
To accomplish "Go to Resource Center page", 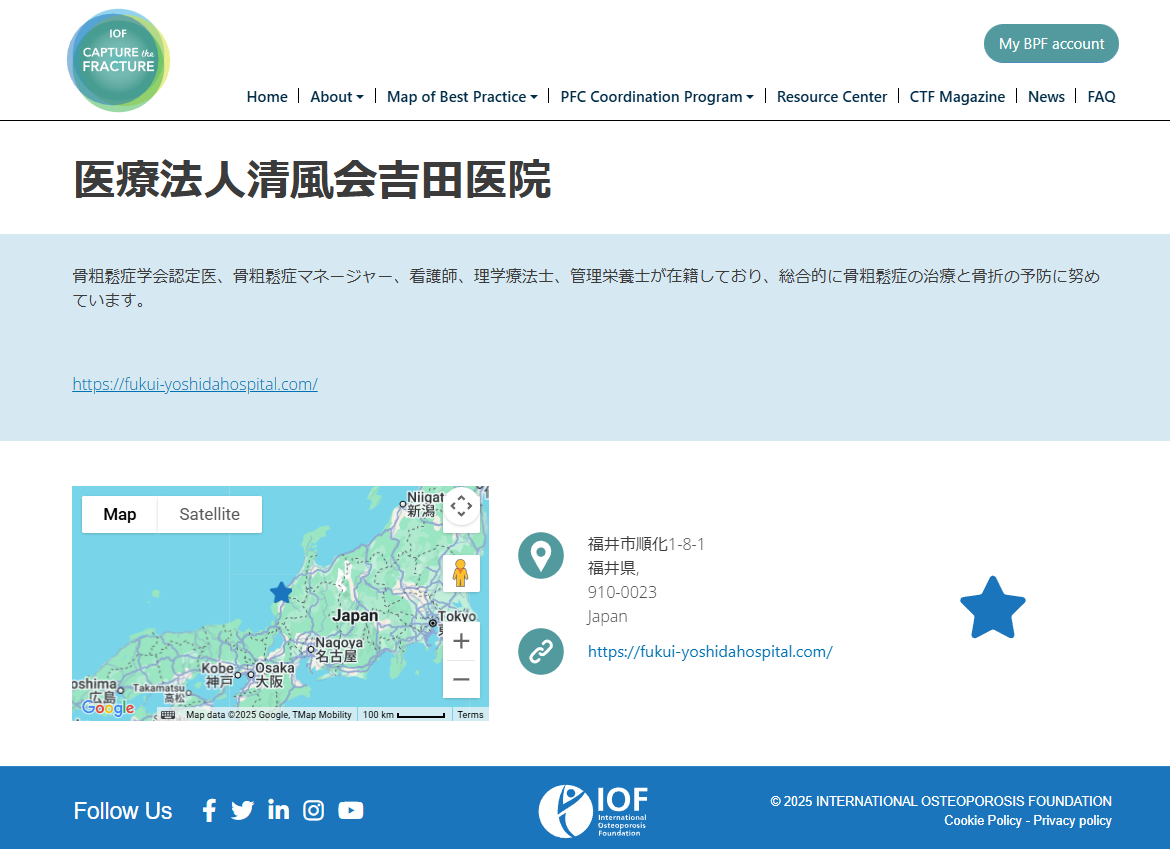I will coord(831,97).
